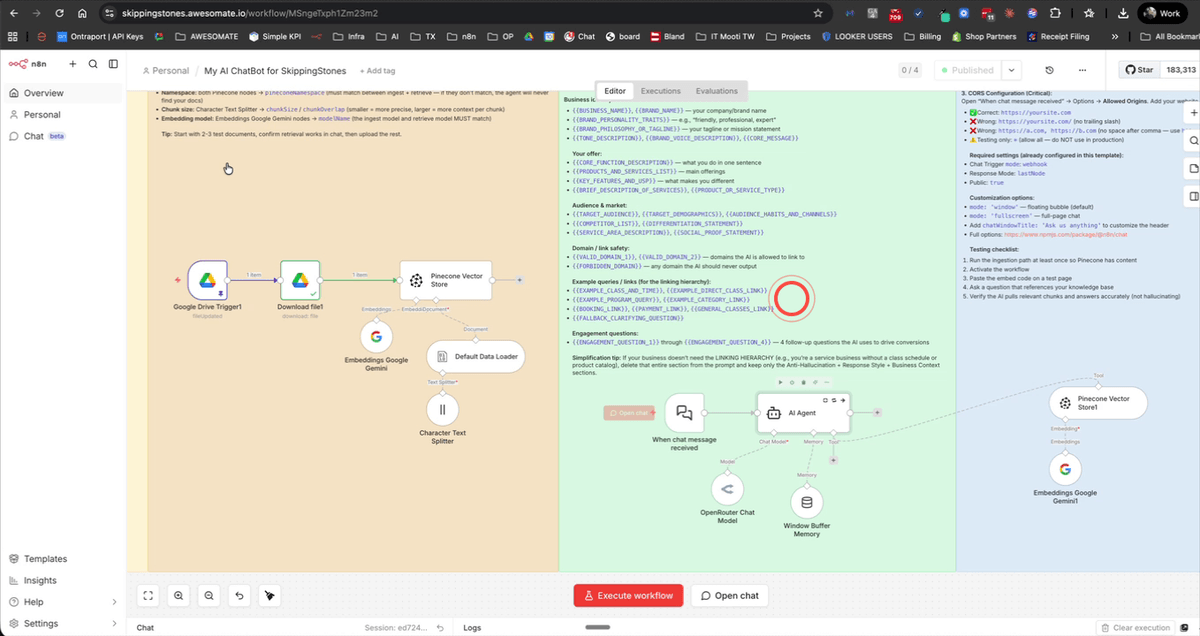This screenshot has width=1200, height=636.
Task: Open the AI Agent node
Action: tap(803, 412)
